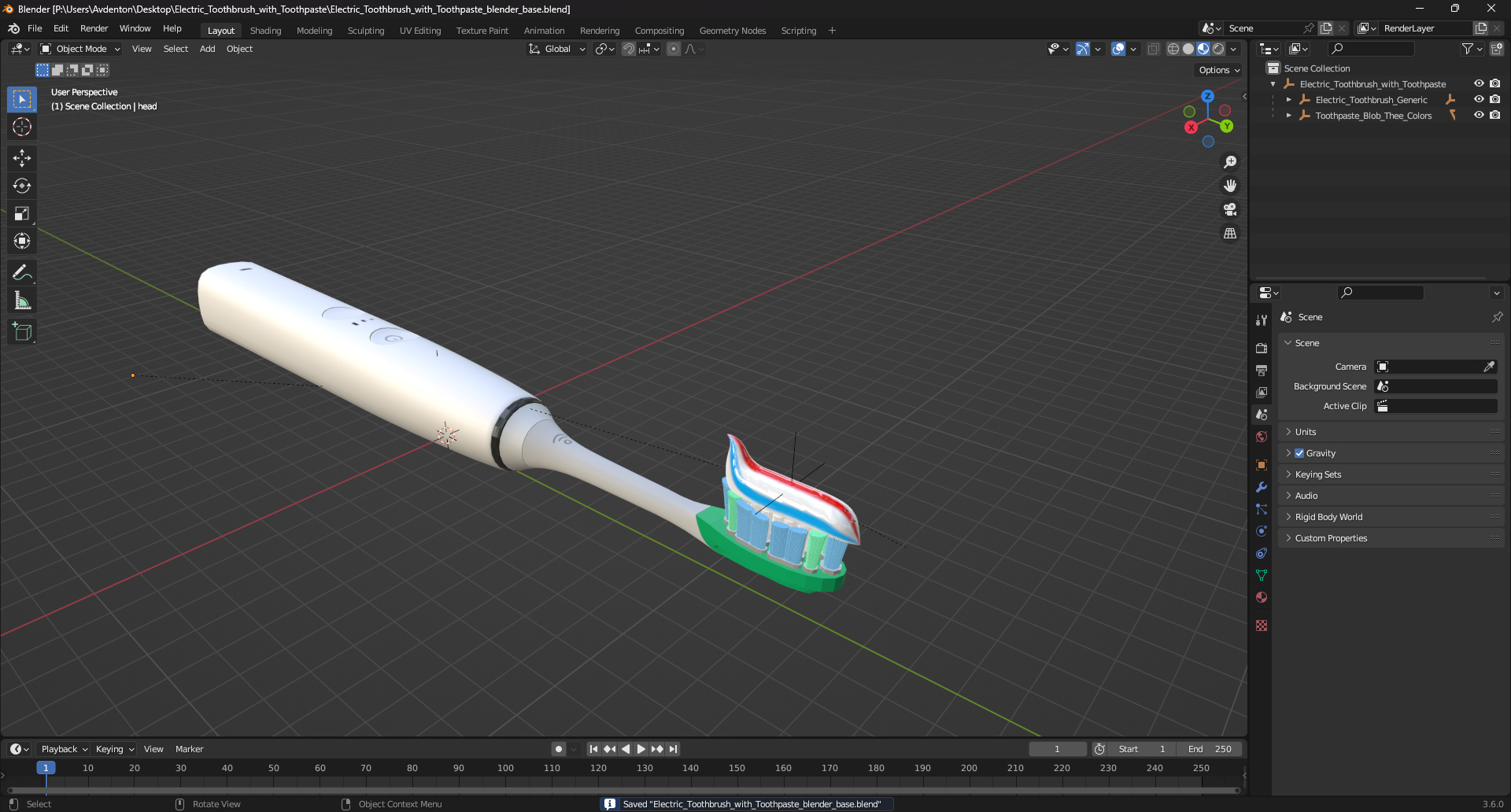Click the Marker menu in timeline

click(189, 749)
